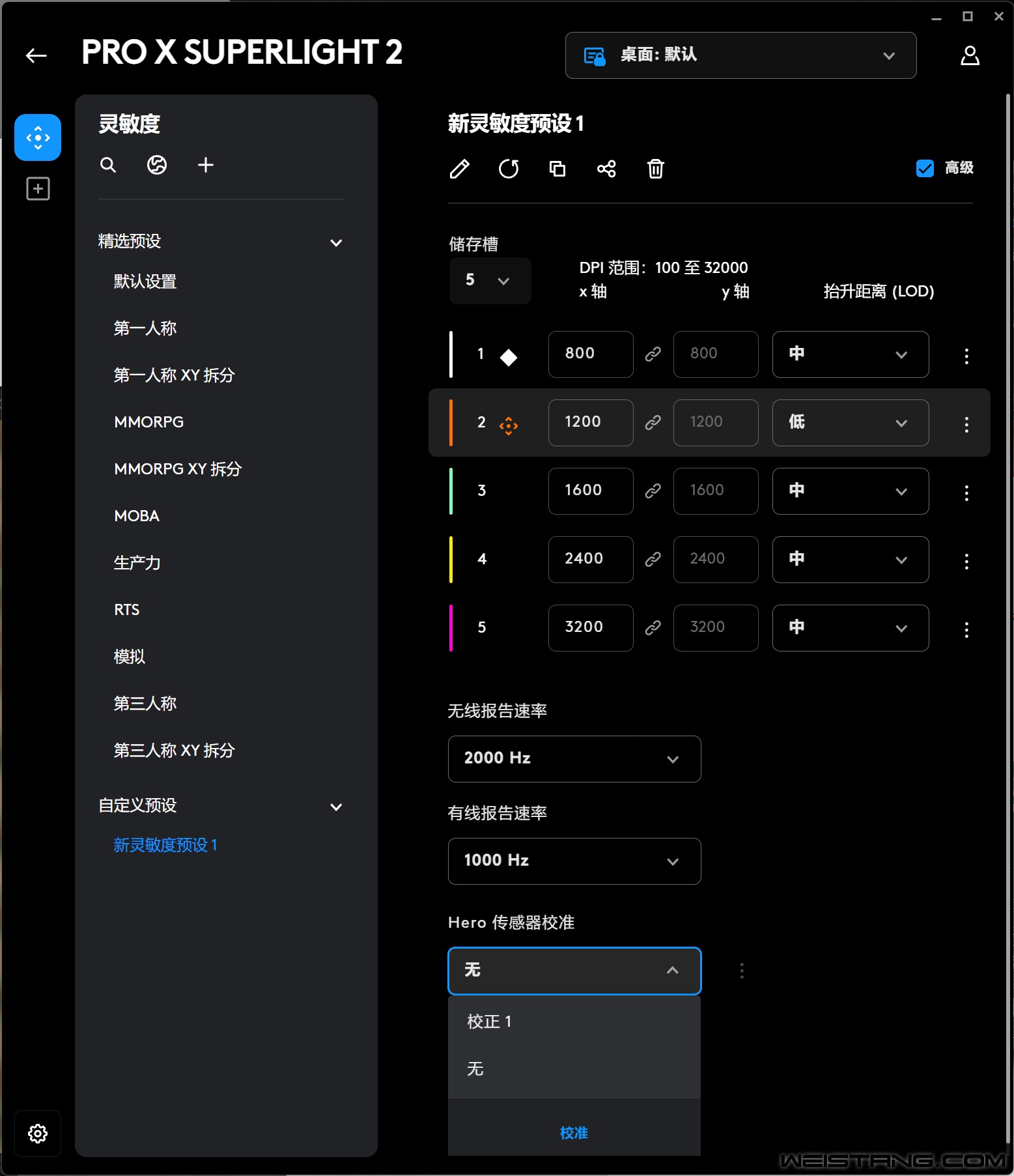Viewport: 1014px width, 1176px height.
Task: Select the 默认设置 preset
Action: point(145,281)
